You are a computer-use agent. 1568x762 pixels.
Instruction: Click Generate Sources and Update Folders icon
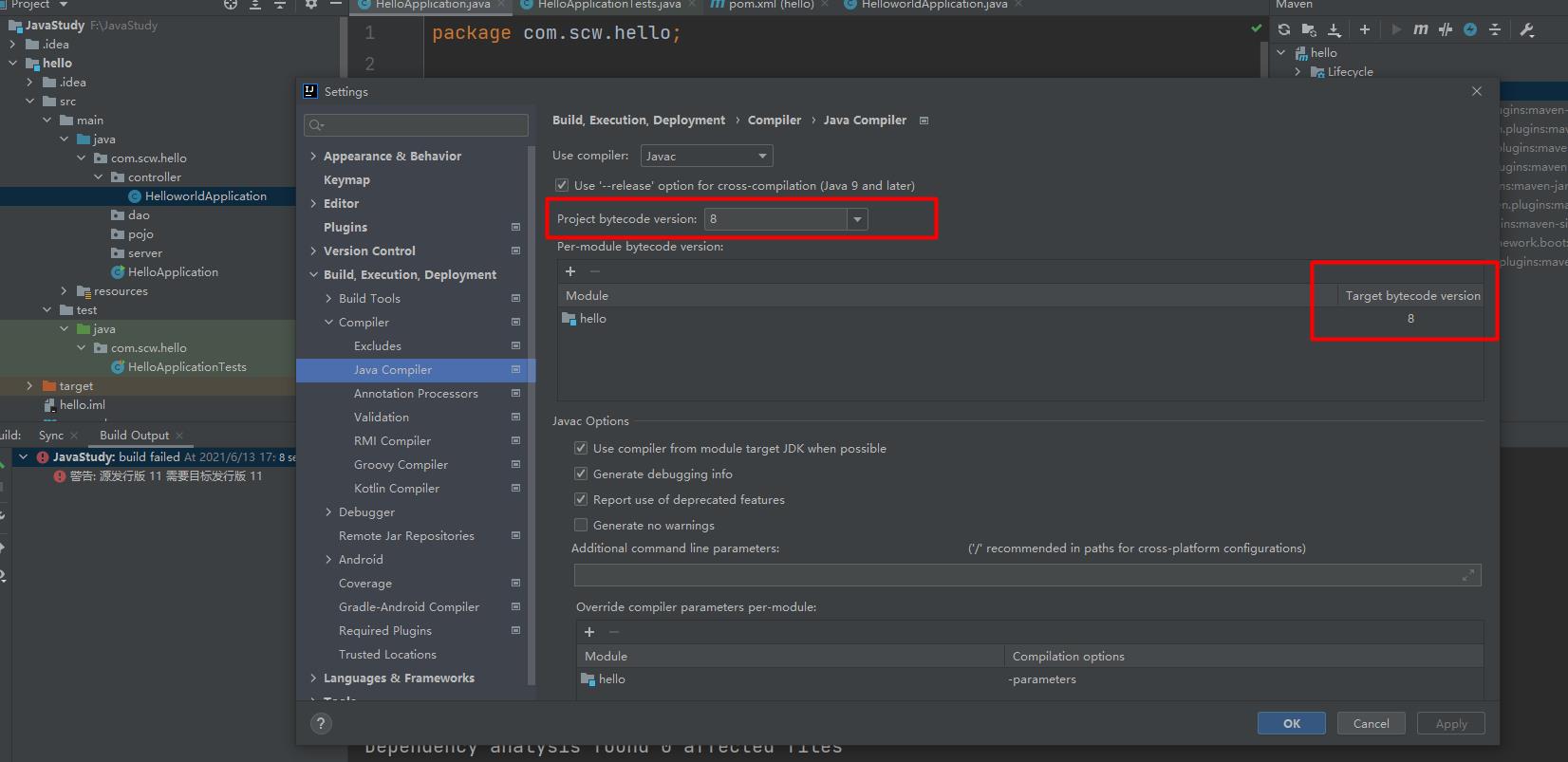click(1309, 29)
